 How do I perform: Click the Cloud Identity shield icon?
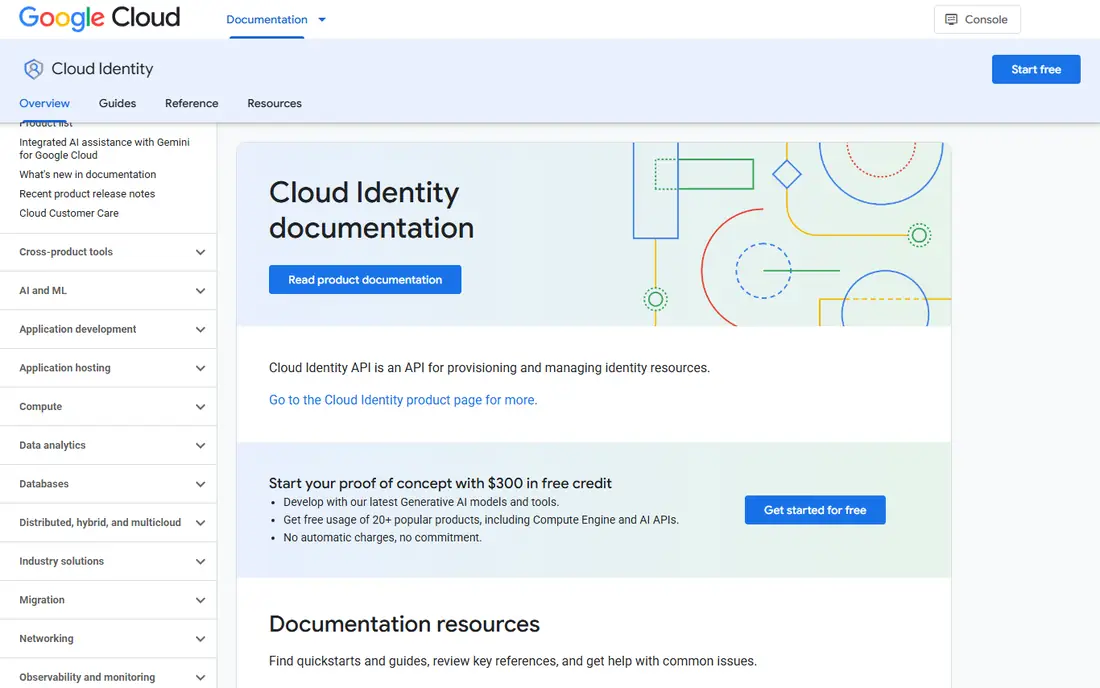[x=33, y=69]
